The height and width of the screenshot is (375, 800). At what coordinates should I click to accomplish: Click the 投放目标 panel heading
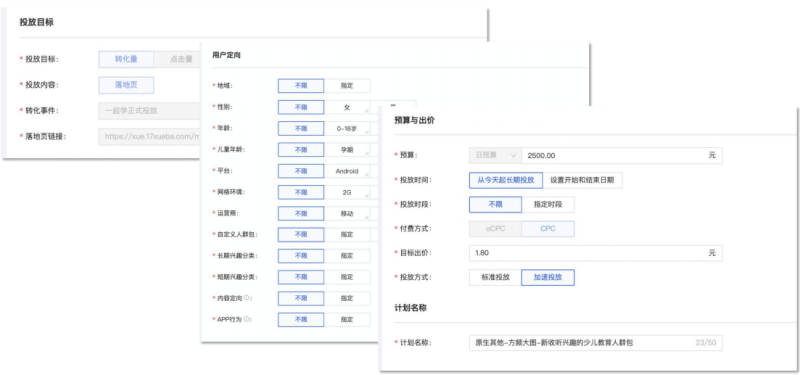coord(37,22)
